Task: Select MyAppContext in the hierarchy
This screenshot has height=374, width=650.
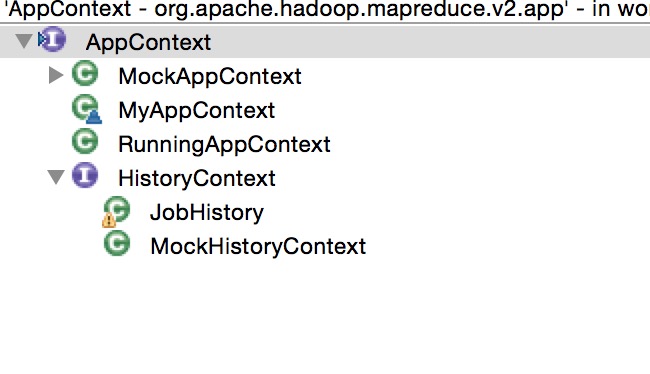Action: [196, 111]
